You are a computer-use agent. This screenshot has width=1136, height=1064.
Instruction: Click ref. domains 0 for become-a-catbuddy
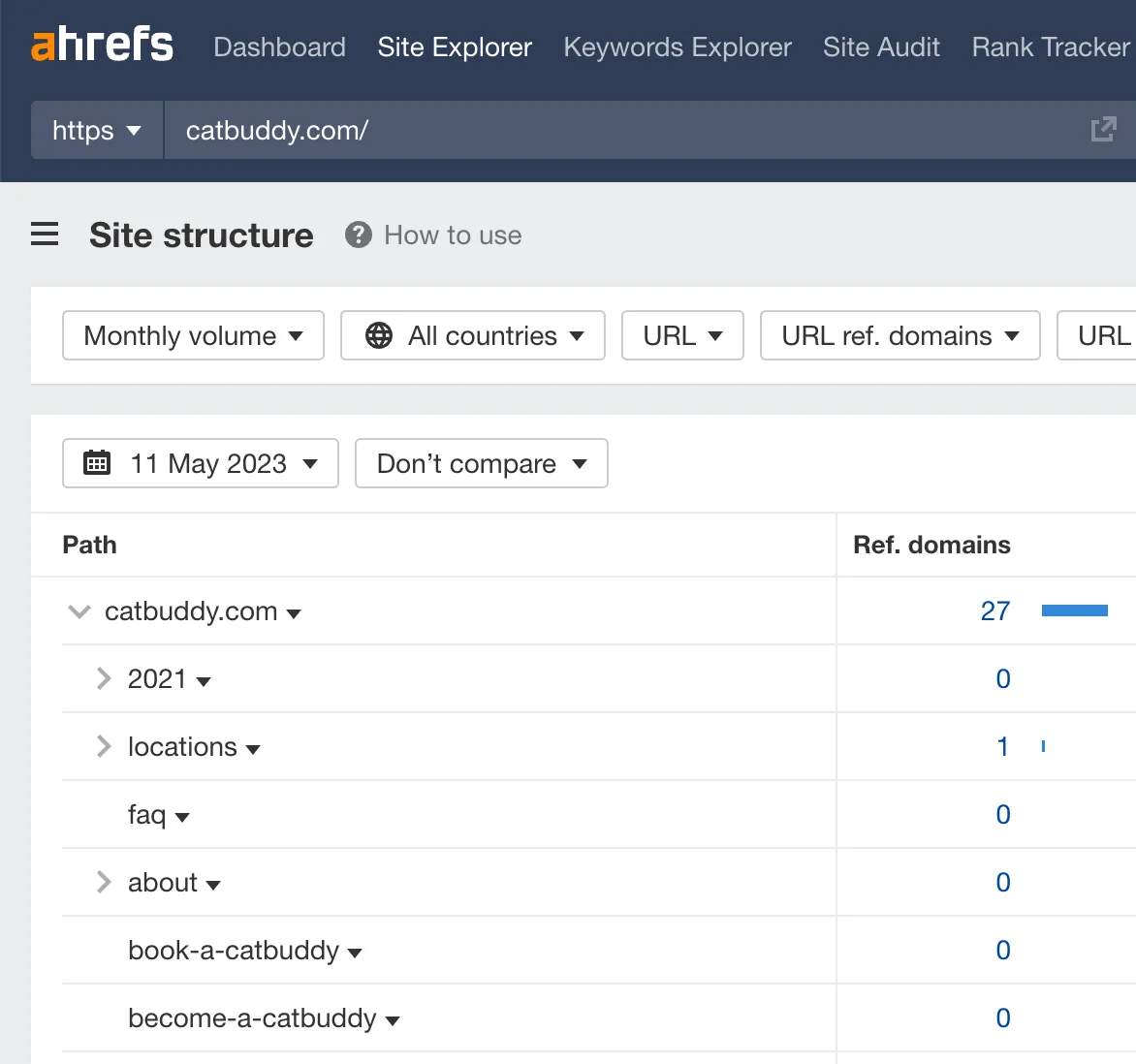click(1003, 1017)
